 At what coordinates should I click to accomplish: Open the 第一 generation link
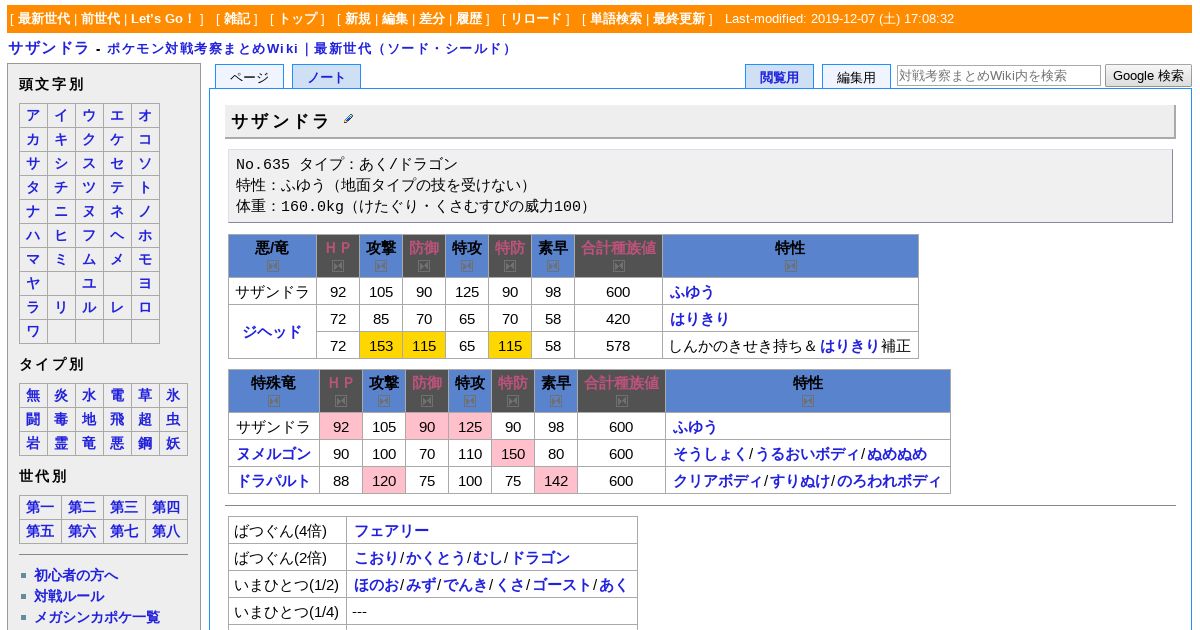40,507
